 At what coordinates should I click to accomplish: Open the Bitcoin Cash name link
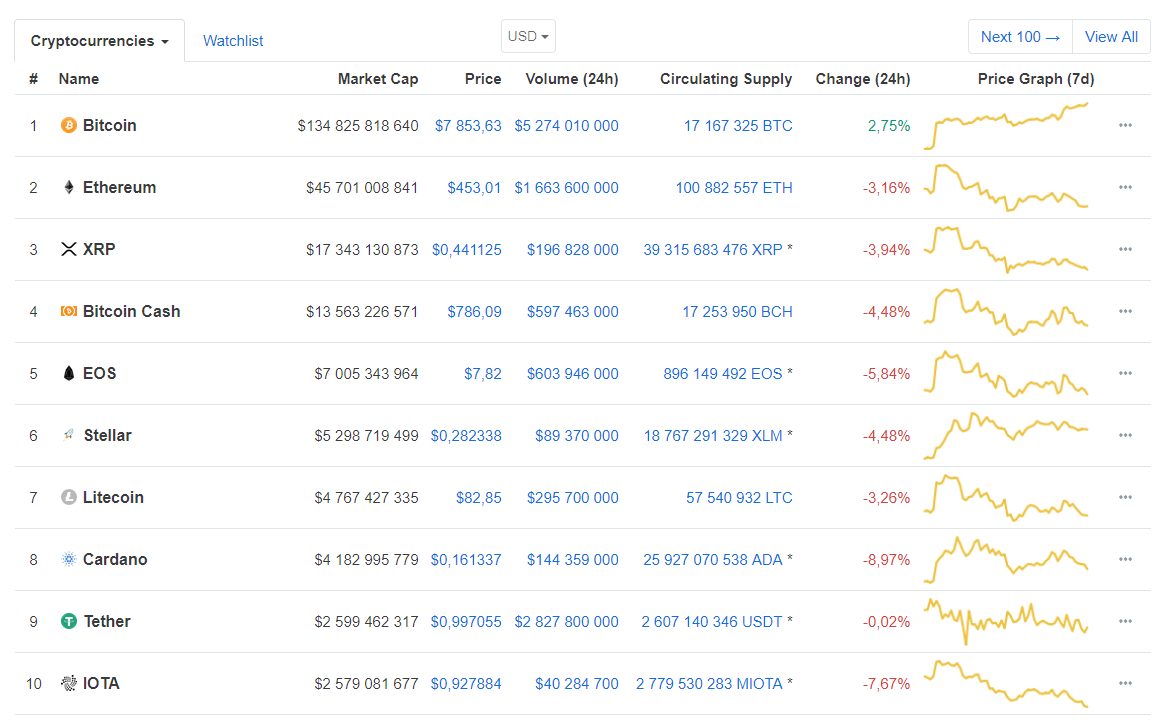(x=132, y=311)
